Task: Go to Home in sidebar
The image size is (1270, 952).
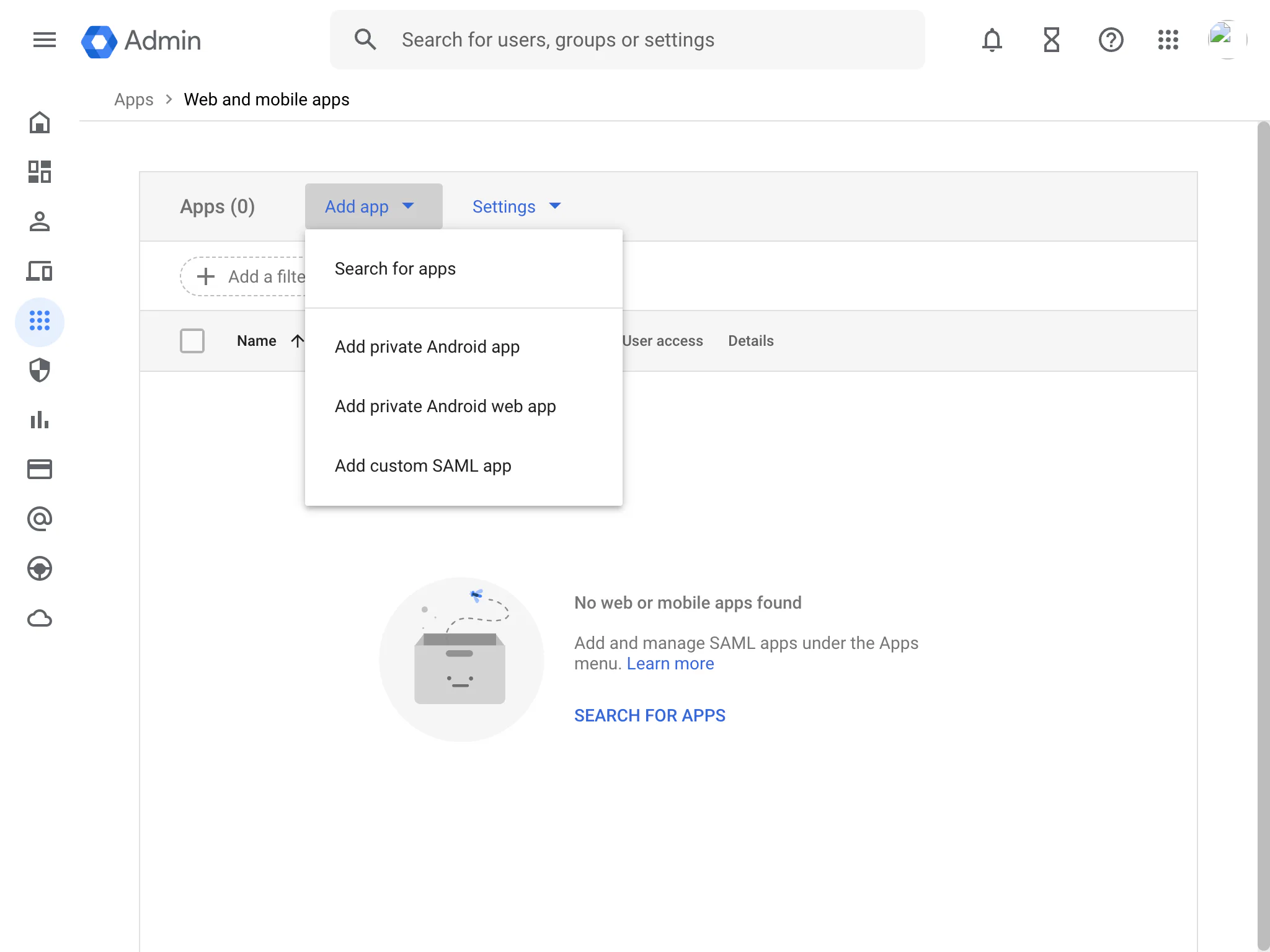Action: pyautogui.click(x=40, y=123)
